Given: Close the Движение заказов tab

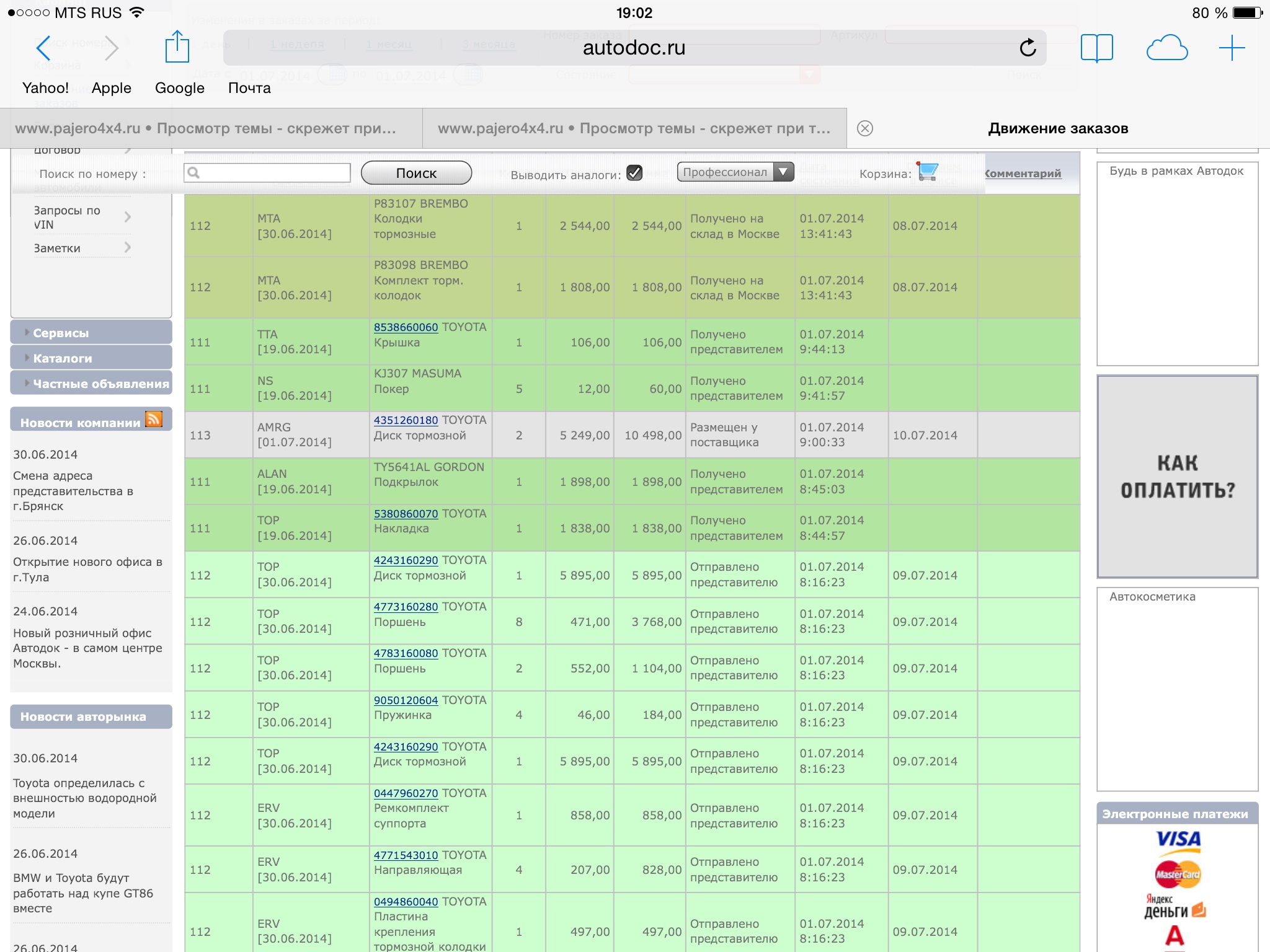Looking at the screenshot, I should point(865,128).
